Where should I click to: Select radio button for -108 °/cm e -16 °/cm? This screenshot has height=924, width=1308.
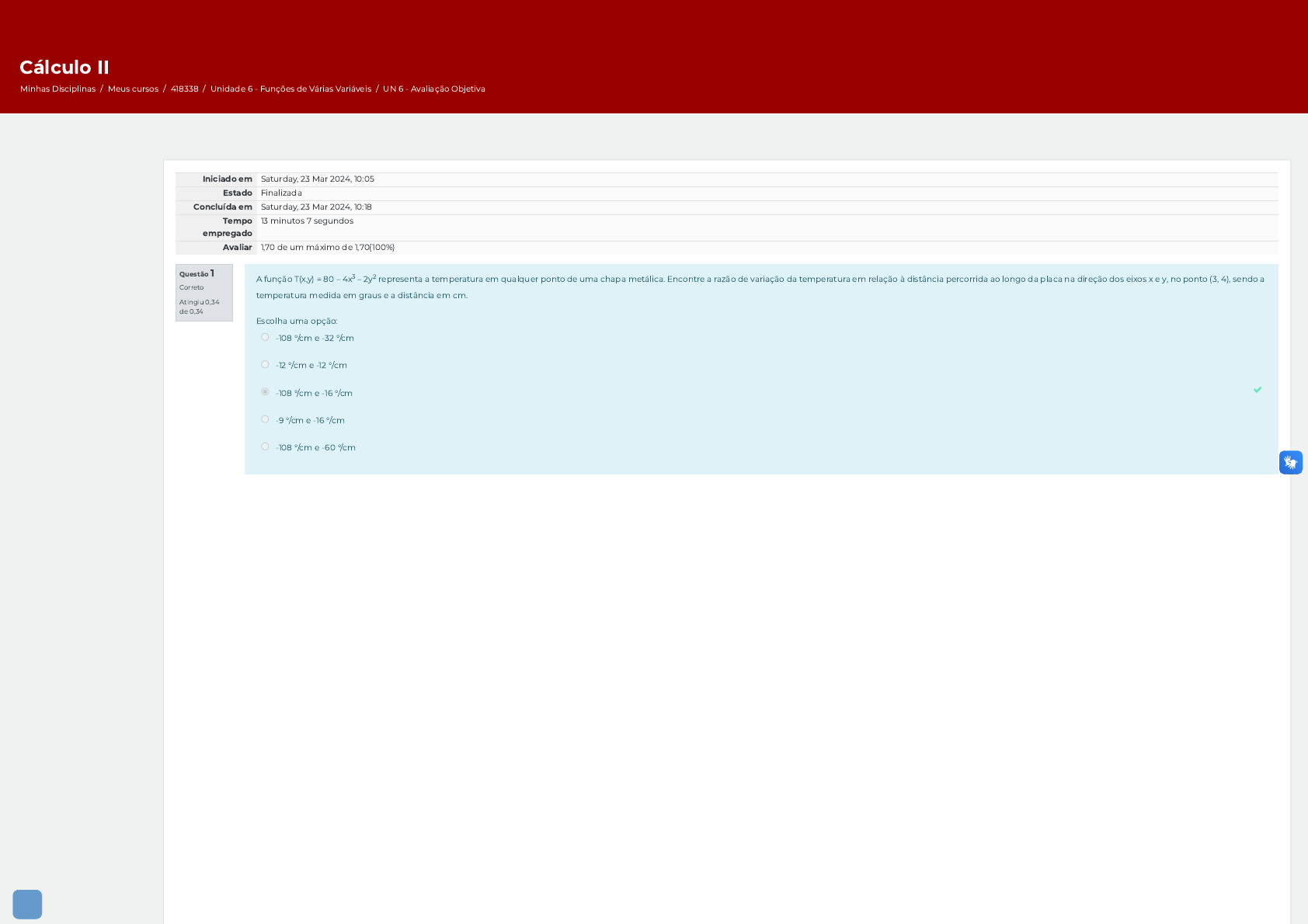(x=265, y=392)
